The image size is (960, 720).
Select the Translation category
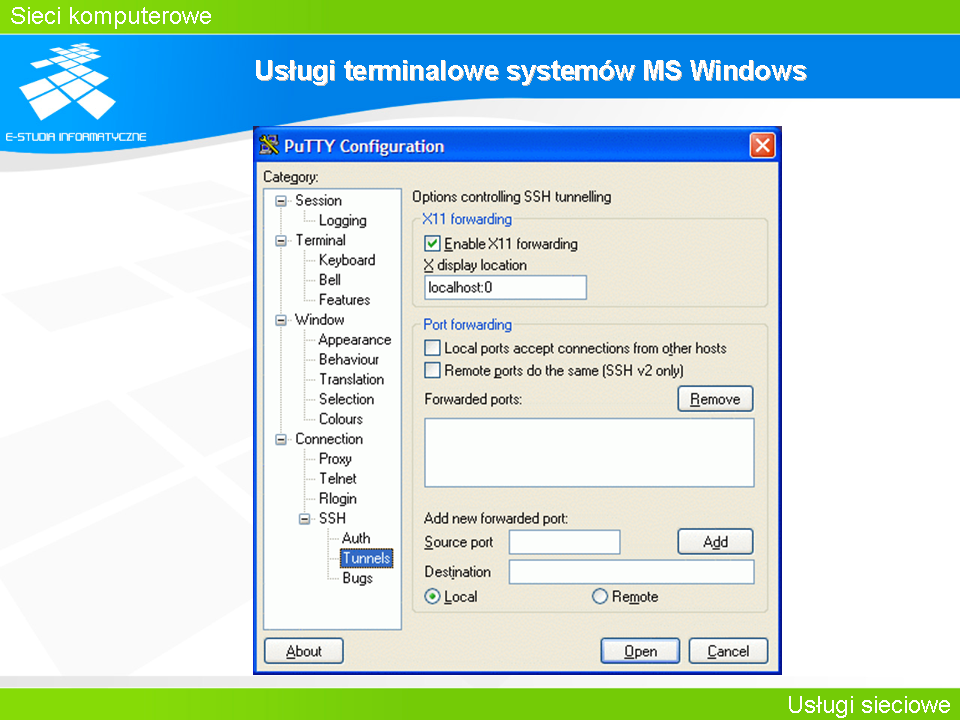click(x=351, y=380)
